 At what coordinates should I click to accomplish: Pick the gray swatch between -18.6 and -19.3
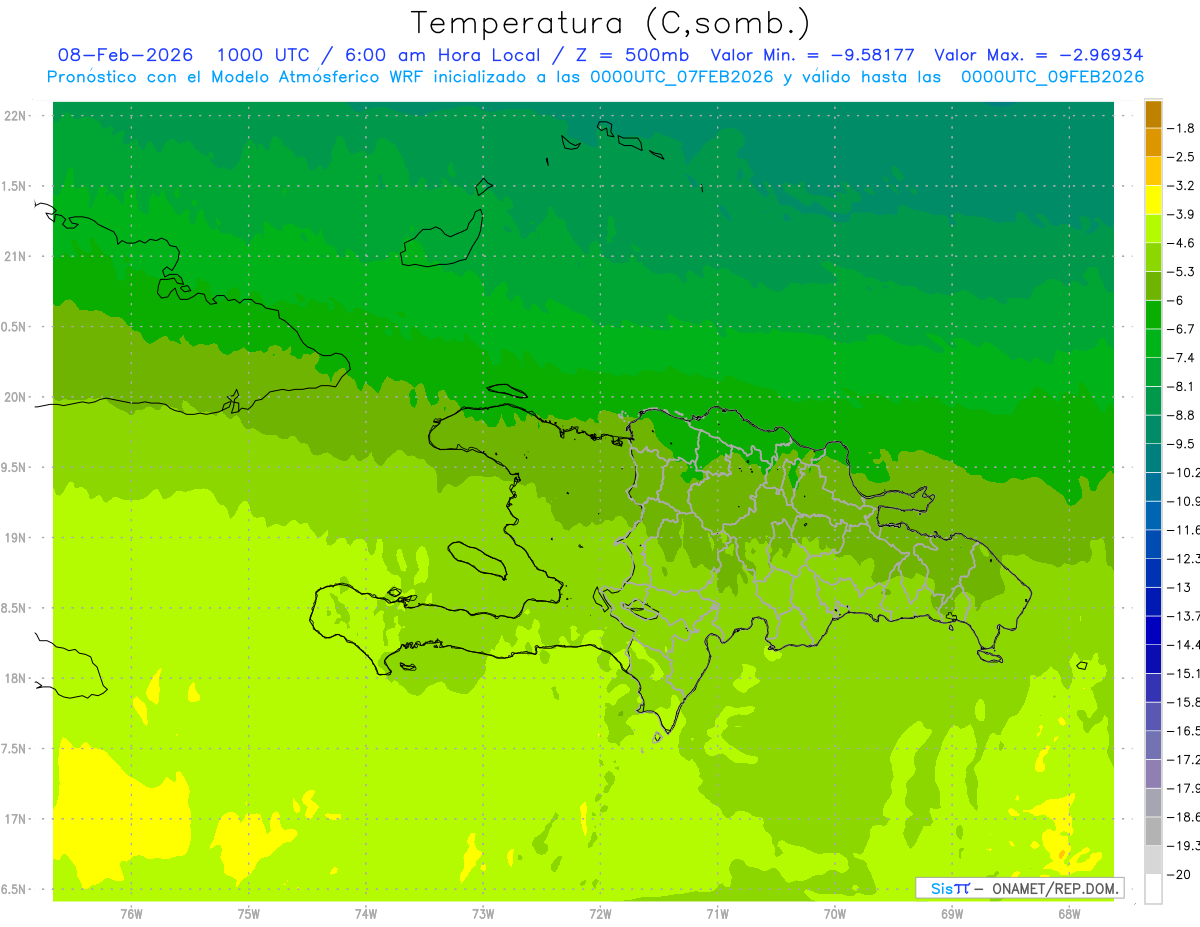[x=1153, y=831]
